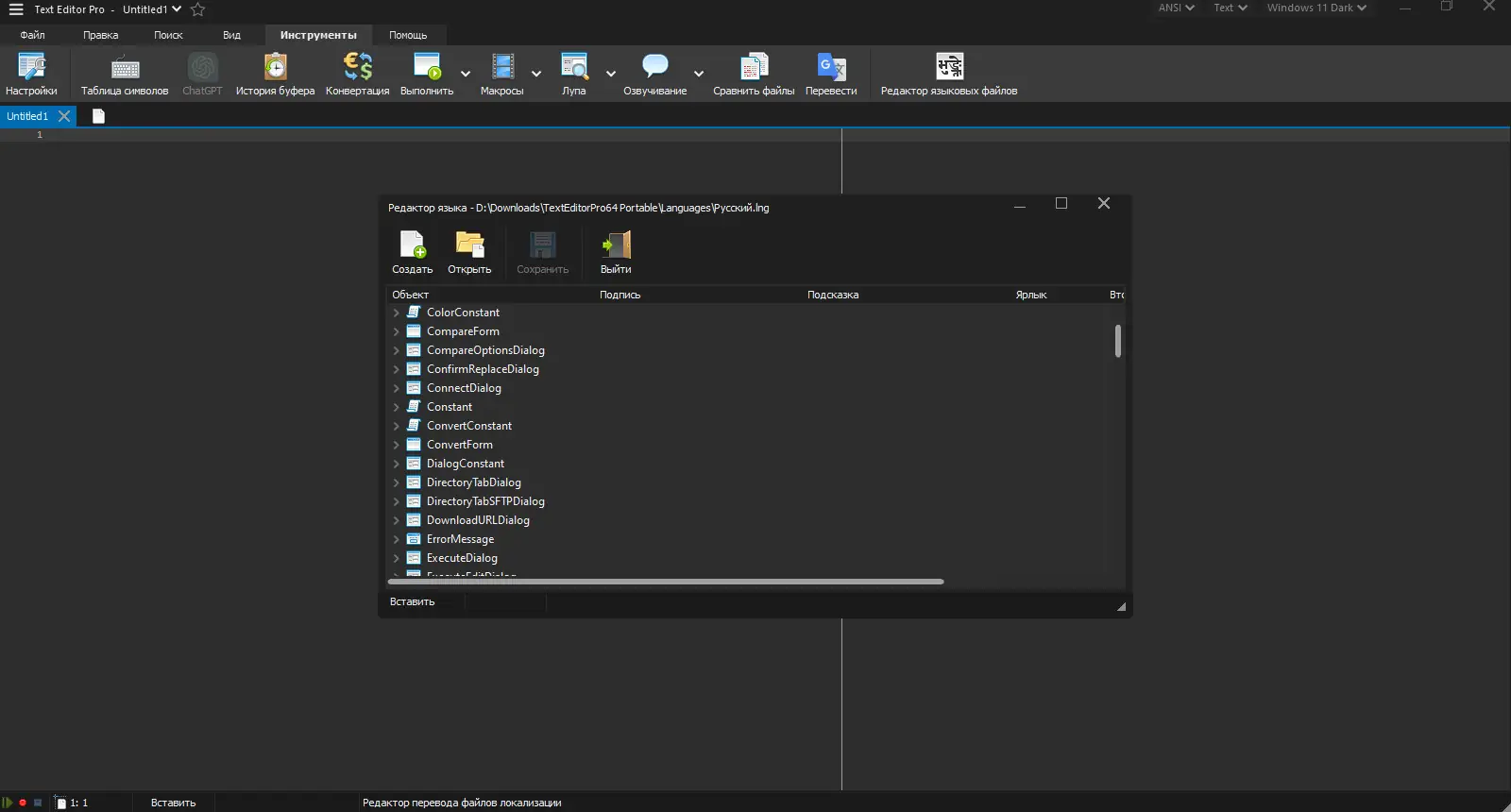
Task: Expand the ConfirmReplaceDialog tree node
Action: click(397, 369)
